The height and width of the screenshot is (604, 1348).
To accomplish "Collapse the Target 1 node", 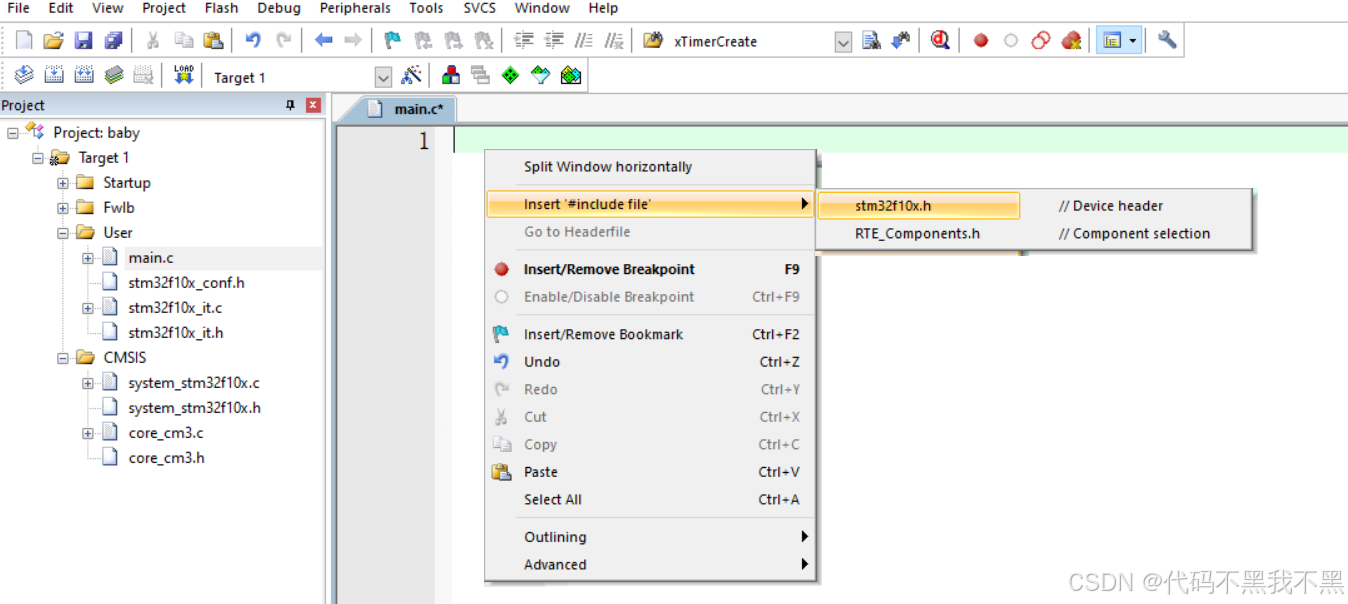I will click(x=38, y=158).
